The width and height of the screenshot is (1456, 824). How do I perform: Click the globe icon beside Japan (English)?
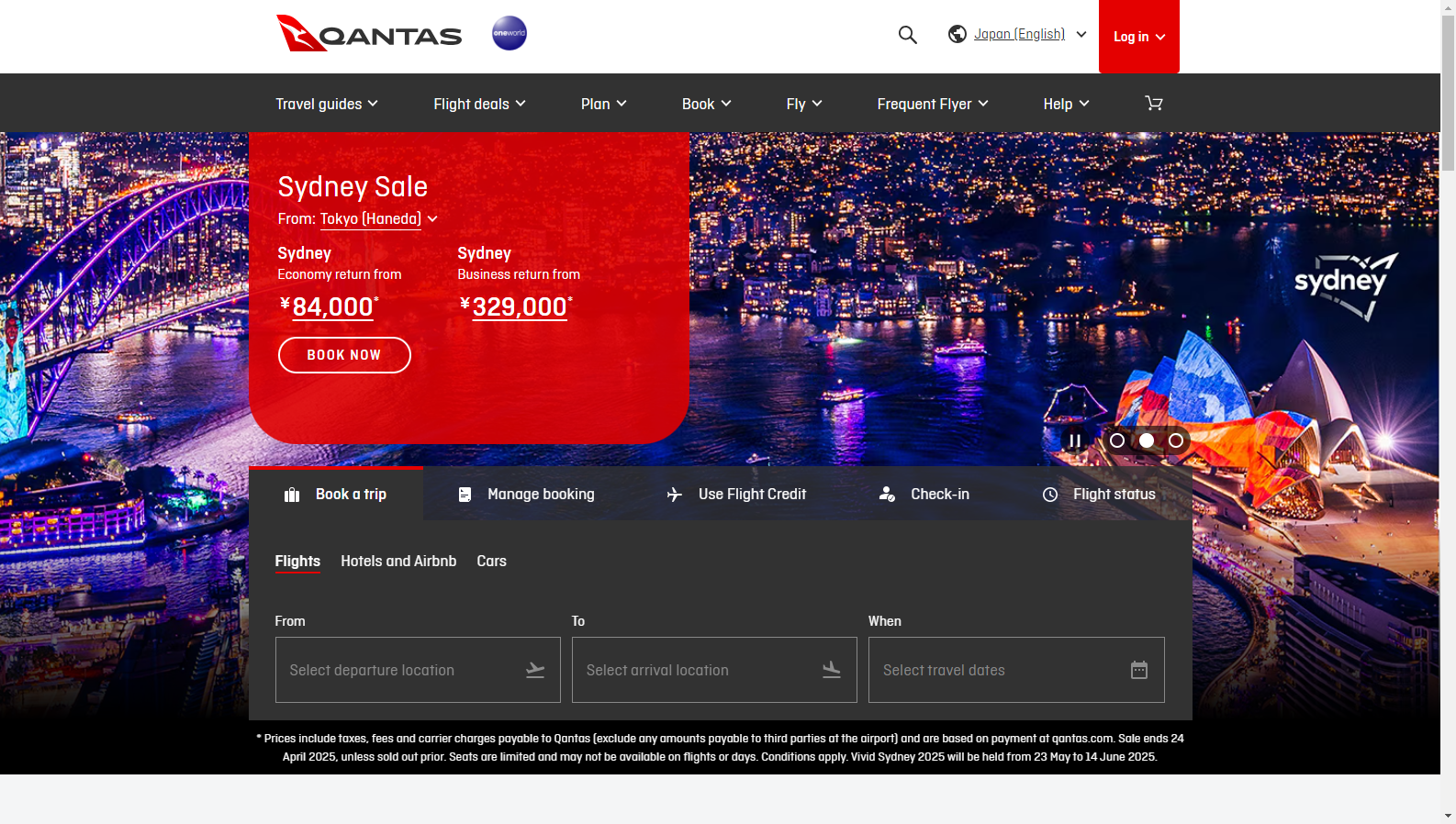pos(958,34)
